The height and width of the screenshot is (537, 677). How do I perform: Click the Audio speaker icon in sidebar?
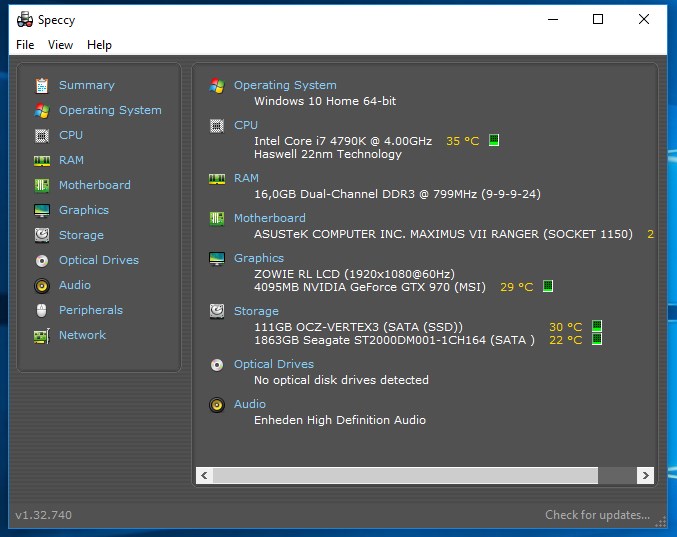coord(41,285)
